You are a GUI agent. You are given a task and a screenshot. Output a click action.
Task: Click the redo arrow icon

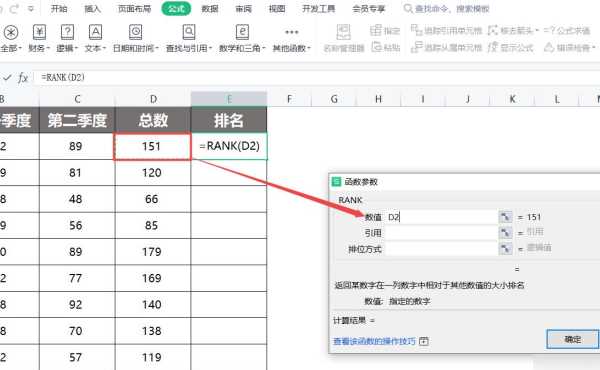coord(14,8)
